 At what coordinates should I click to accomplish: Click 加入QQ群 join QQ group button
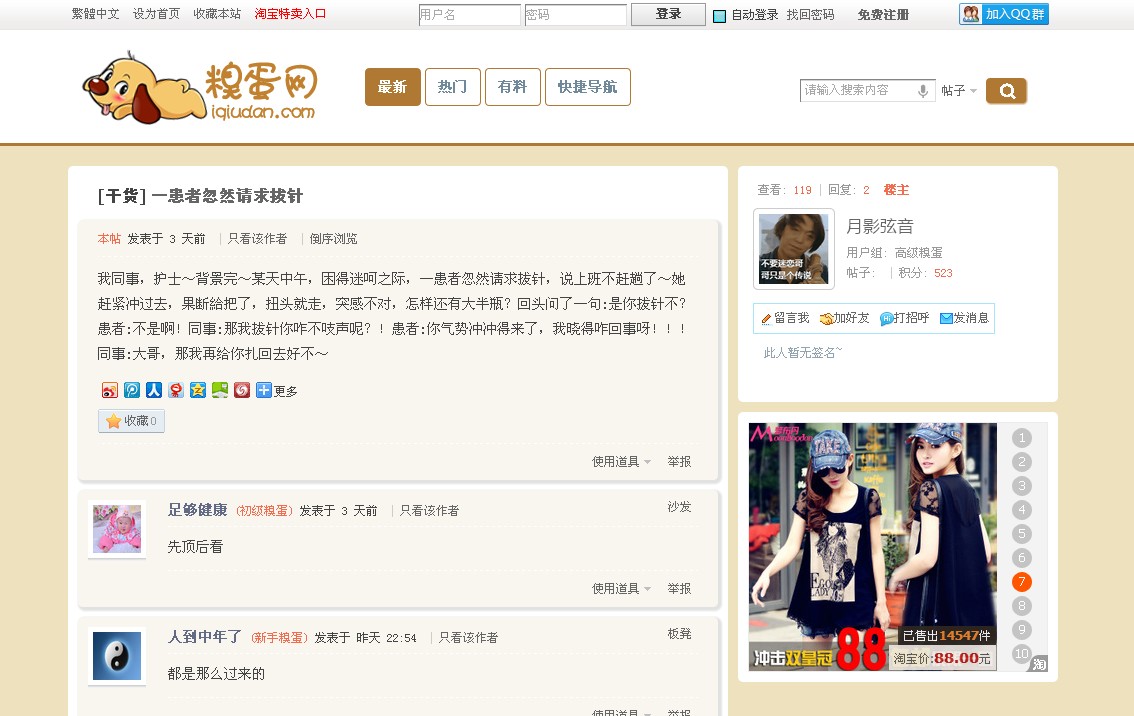tap(1004, 14)
